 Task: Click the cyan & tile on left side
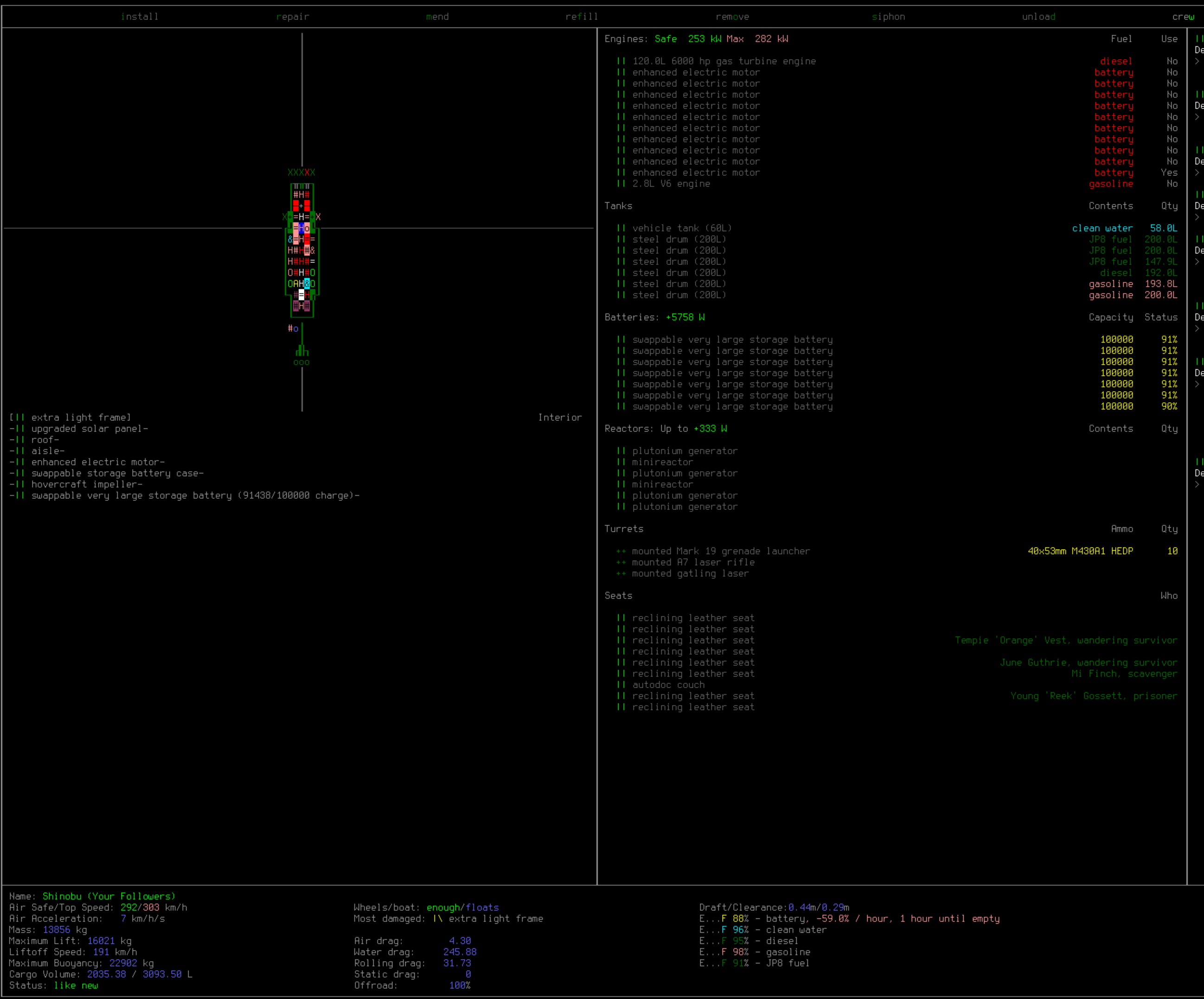point(290,239)
